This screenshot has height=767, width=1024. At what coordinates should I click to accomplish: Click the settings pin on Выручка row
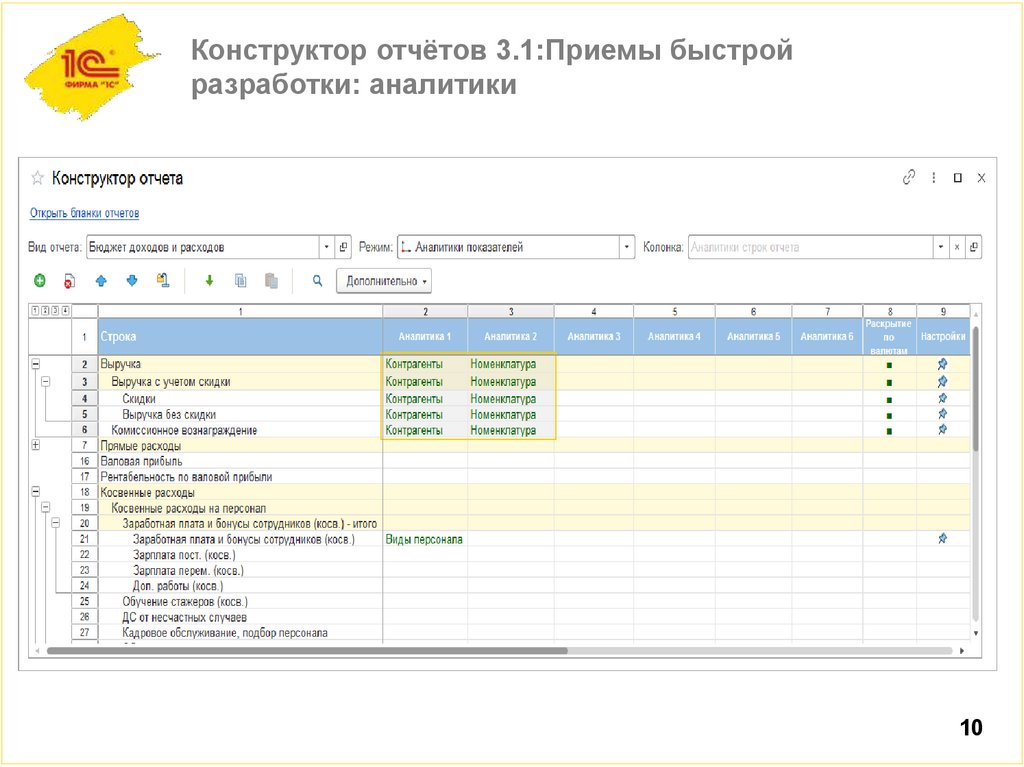(942, 363)
